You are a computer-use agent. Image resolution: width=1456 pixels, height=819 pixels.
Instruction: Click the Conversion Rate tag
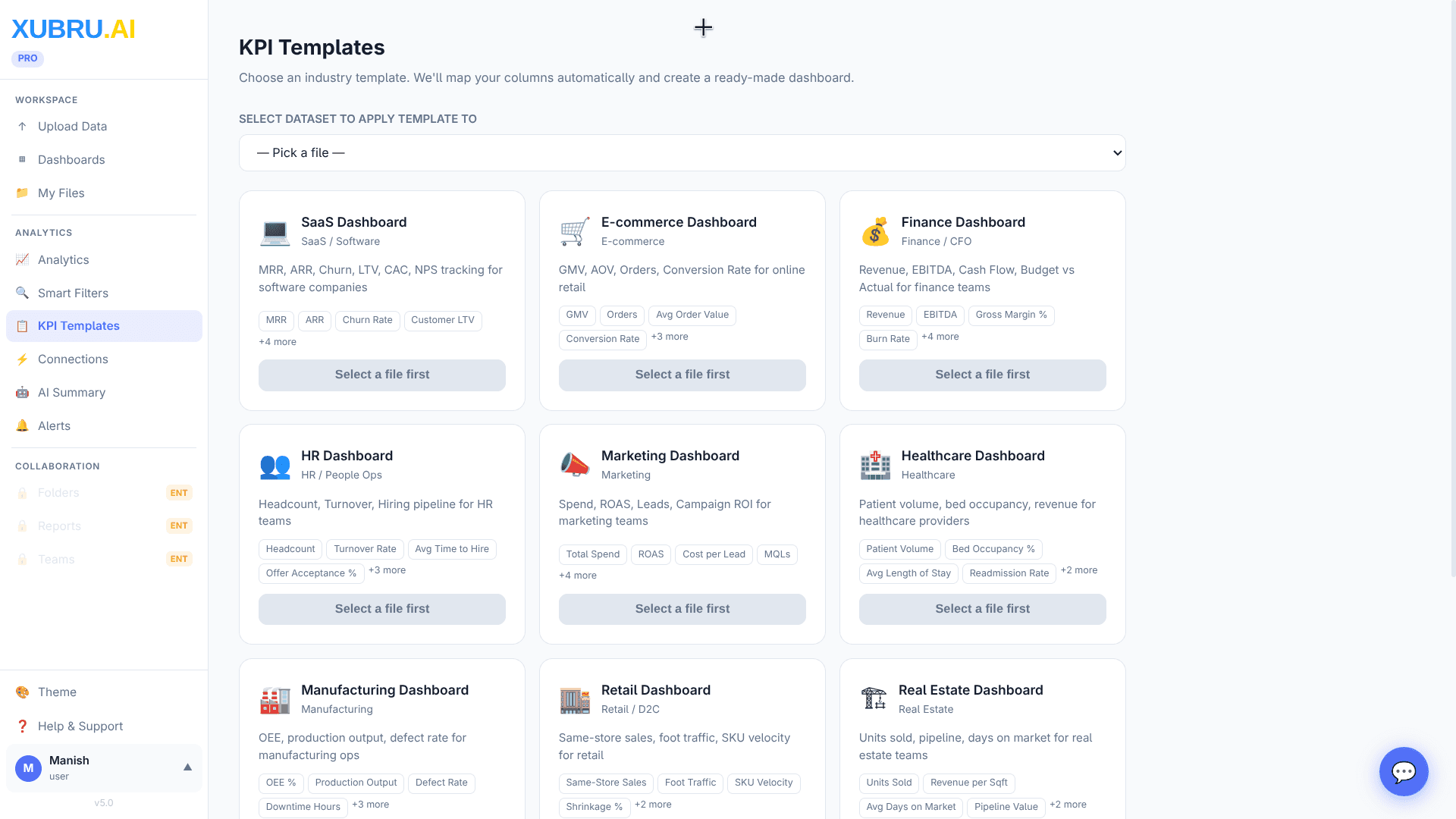[603, 340]
